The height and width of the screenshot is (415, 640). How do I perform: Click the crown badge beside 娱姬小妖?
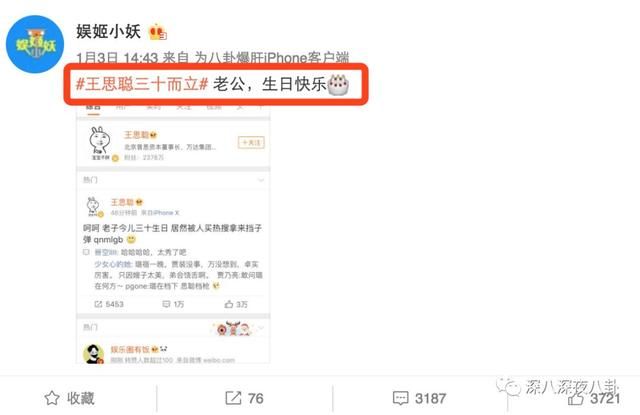click(x=158, y=32)
